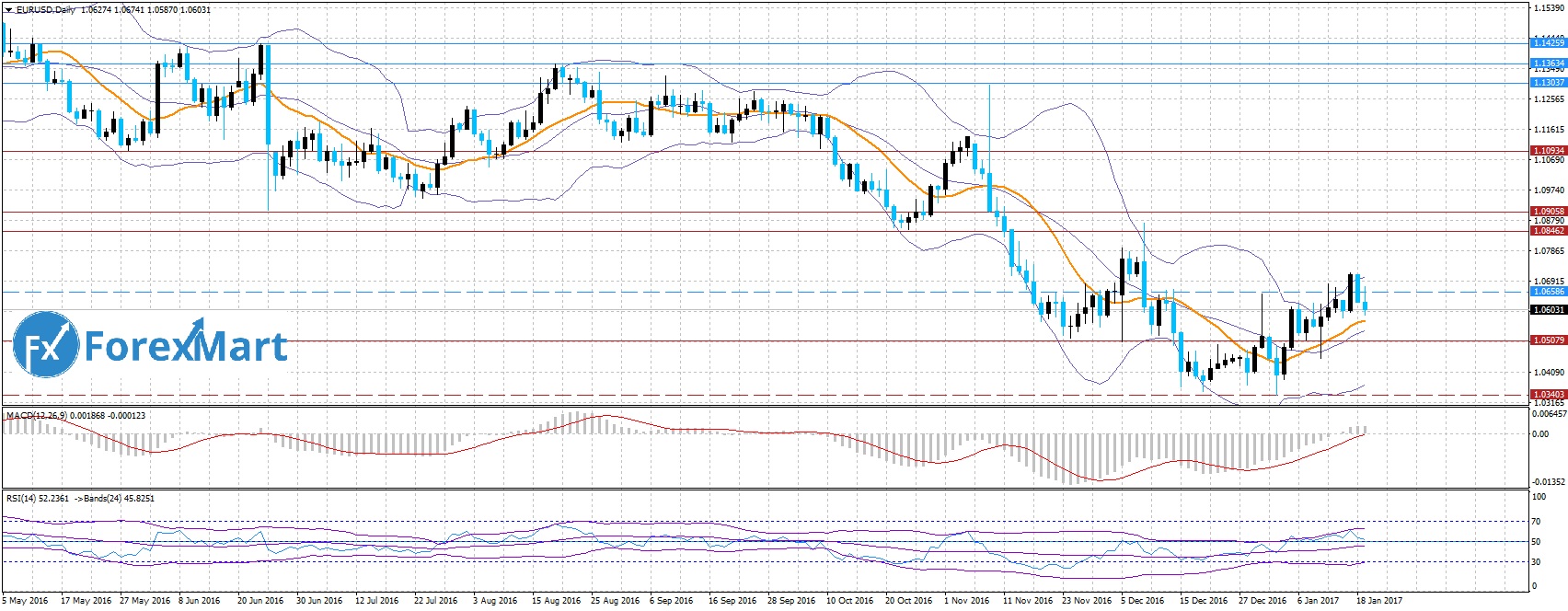Viewport: 1568px width, 611px height.
Task: Click the 1.06586 dashed-line price label
Action: coord(1547,292)
